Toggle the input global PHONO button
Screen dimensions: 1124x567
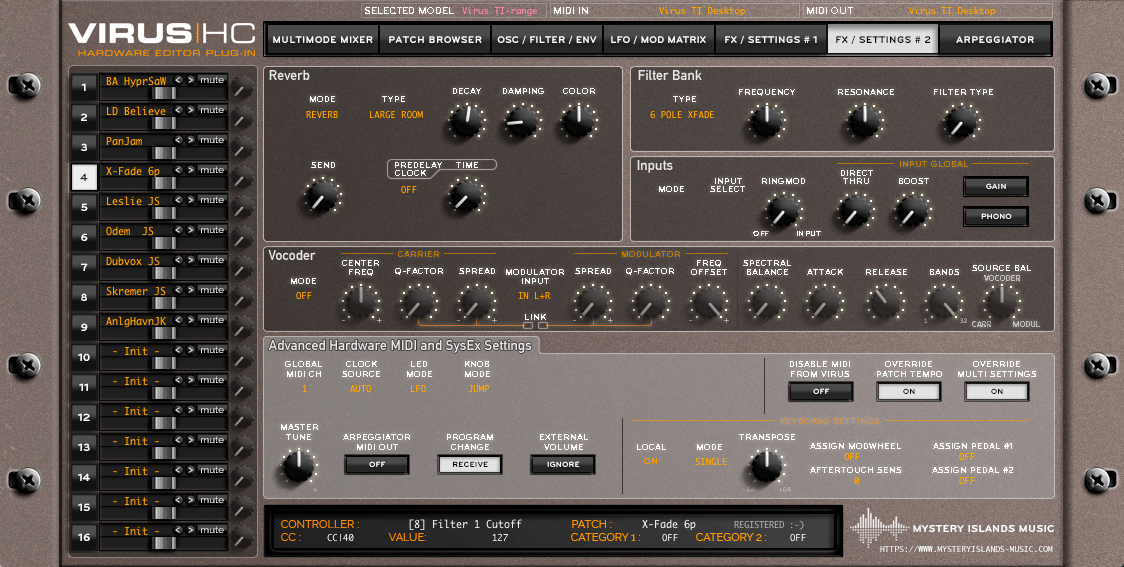pyautogui.click(x=996, y=216)
